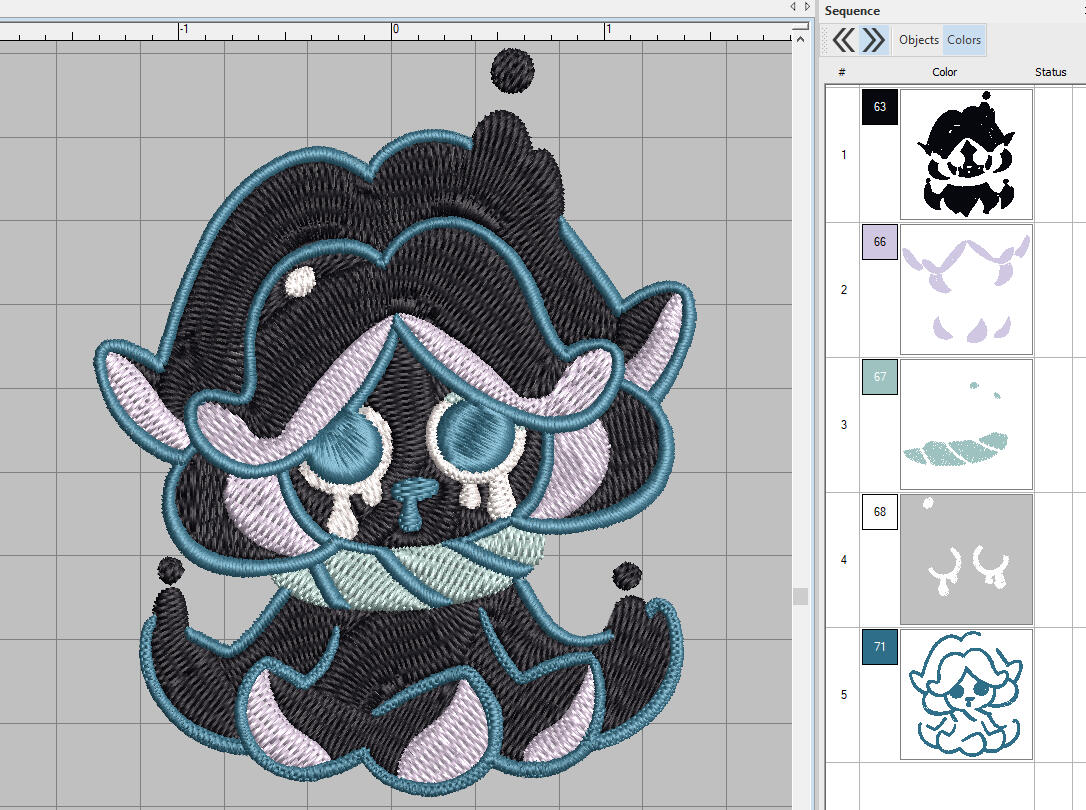Click sequence row number 3
This screenshot has height=810, width=1086.
843,424
